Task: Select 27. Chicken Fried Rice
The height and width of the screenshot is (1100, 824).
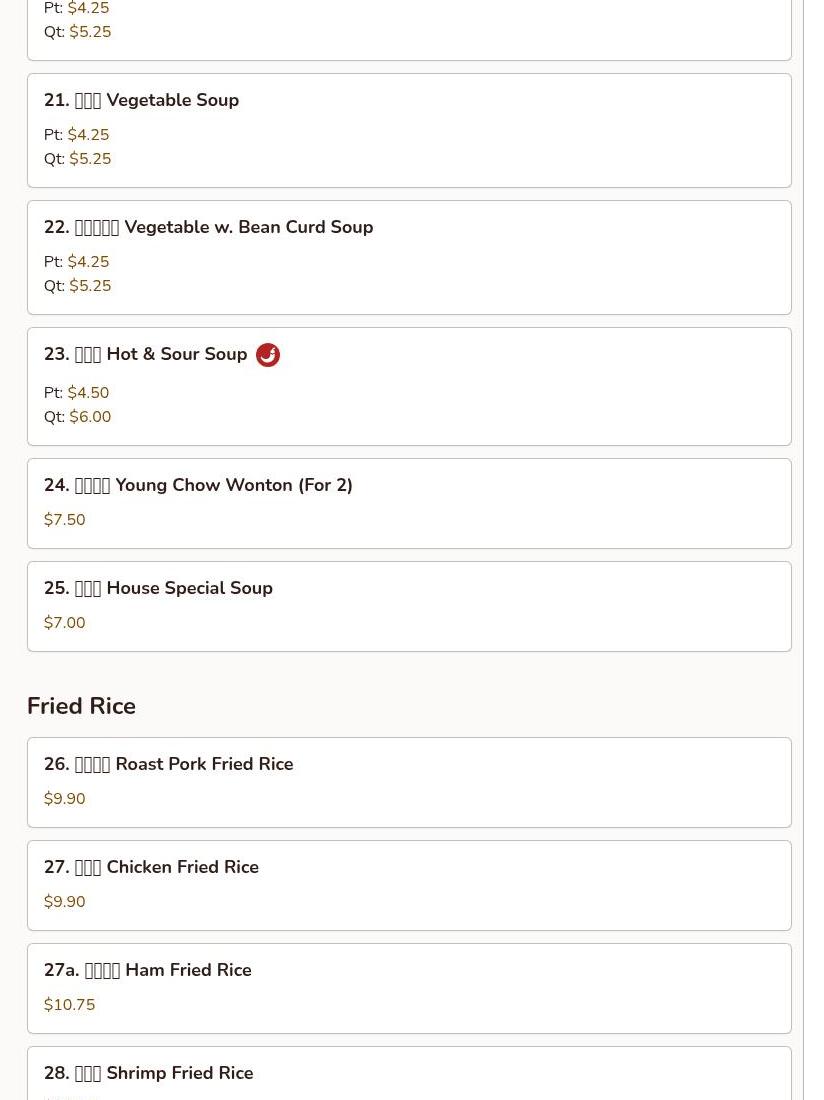Action: point(409,886)
